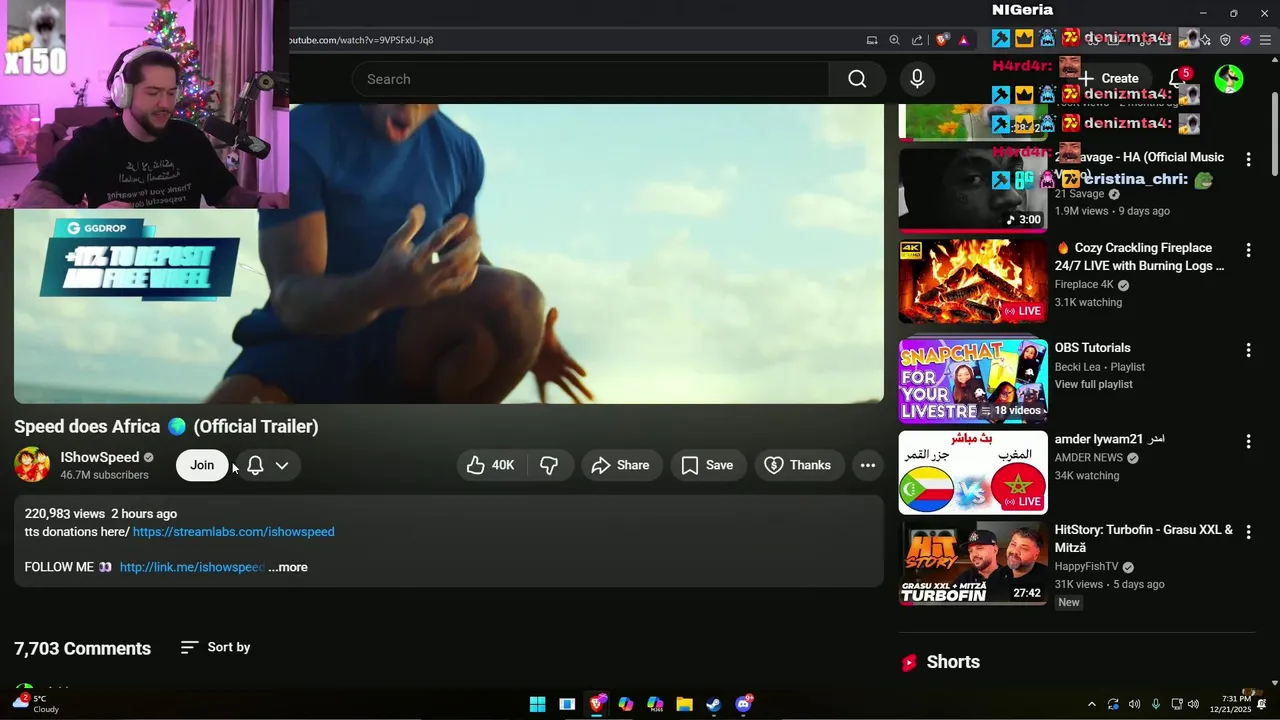The width and height of the screenshot is (1280, 720).
Task: Toggle the microphone icon in system tray
Action: [1155, 704]
